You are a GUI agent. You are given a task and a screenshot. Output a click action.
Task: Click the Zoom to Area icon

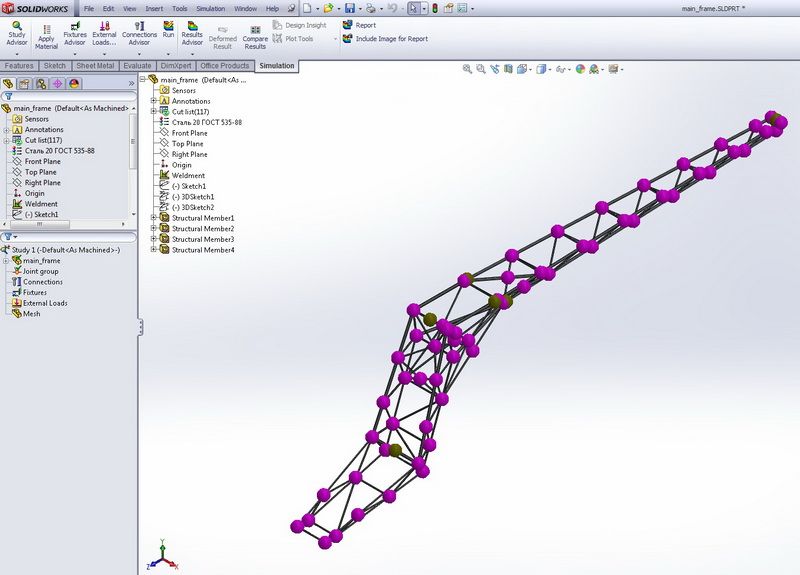point(481,69)
